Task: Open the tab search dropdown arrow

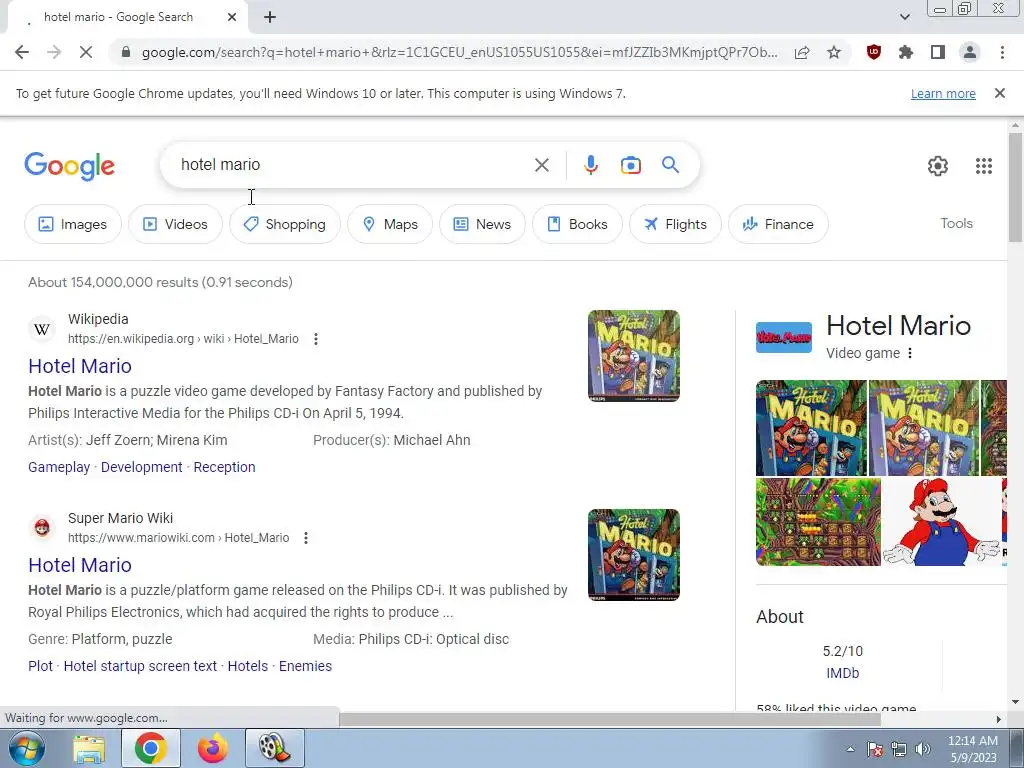Action: [904, 17]
